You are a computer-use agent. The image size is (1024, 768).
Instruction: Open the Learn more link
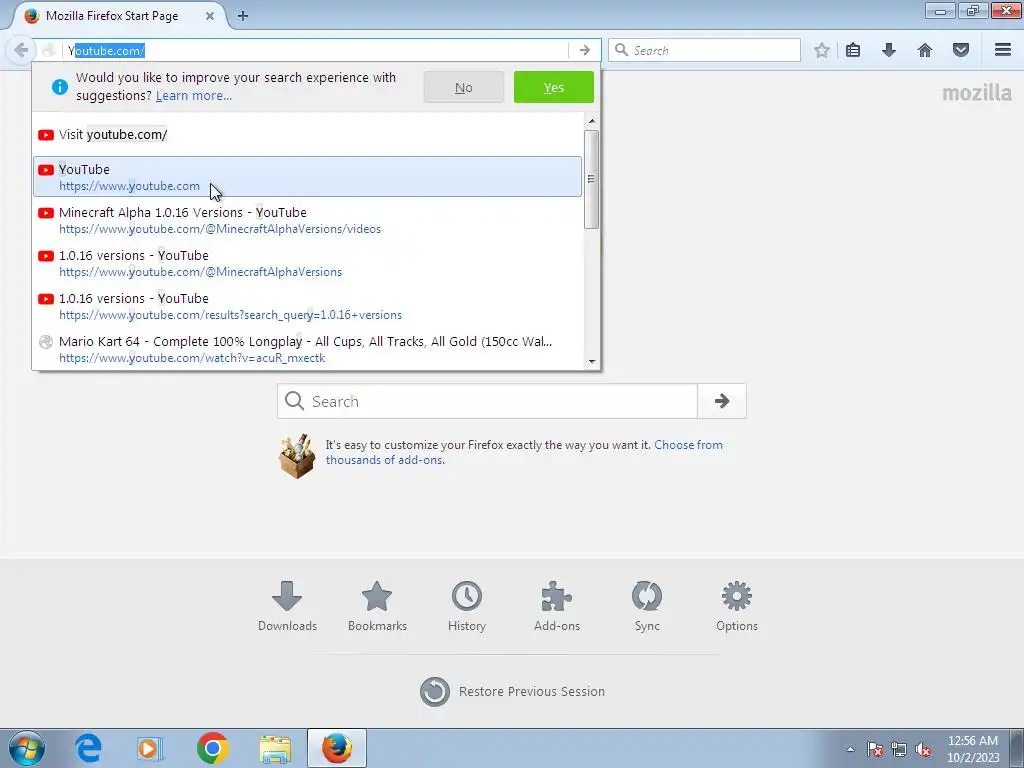tap(193, 95)
